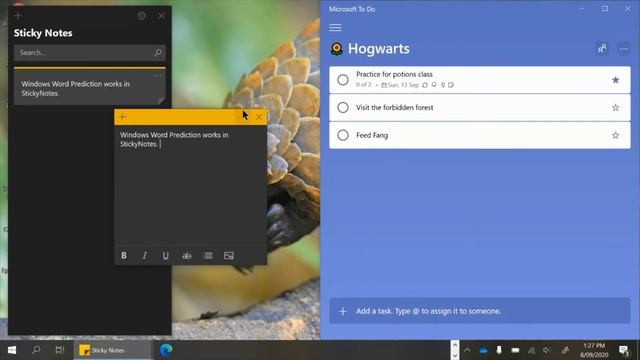Toggle Bold formatting in the note
Image resolution: width=640 pixels, height=360 pixels.
(x=124, y=256)
